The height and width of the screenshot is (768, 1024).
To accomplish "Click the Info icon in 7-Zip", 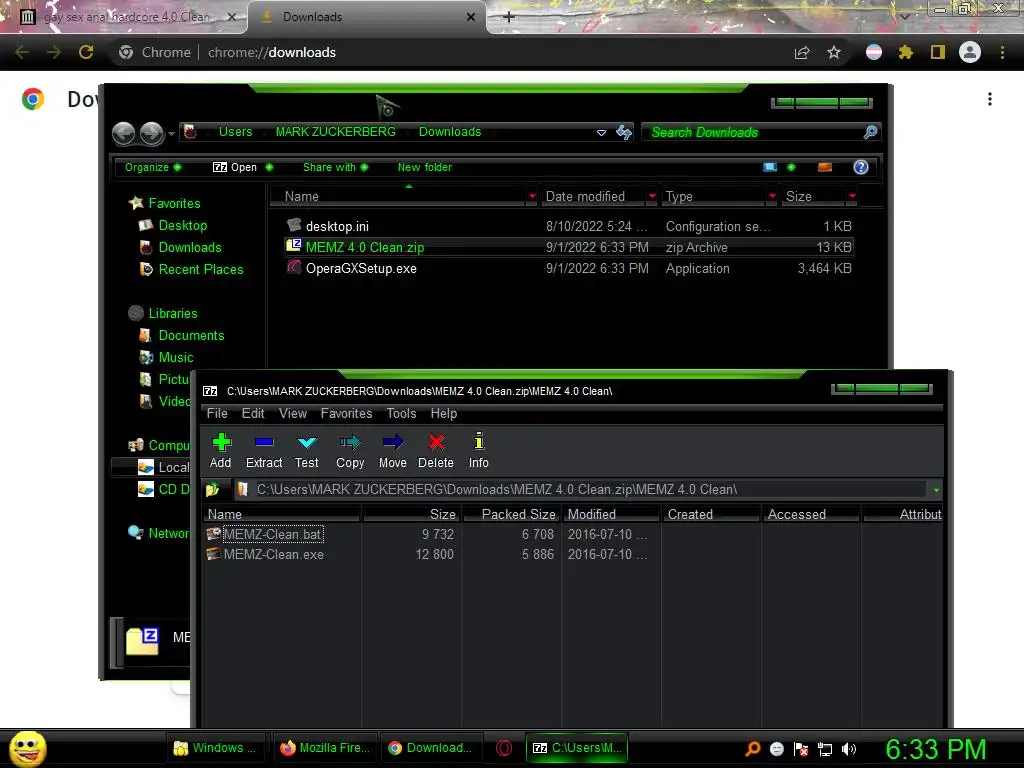I will click(x=479, y=441).
